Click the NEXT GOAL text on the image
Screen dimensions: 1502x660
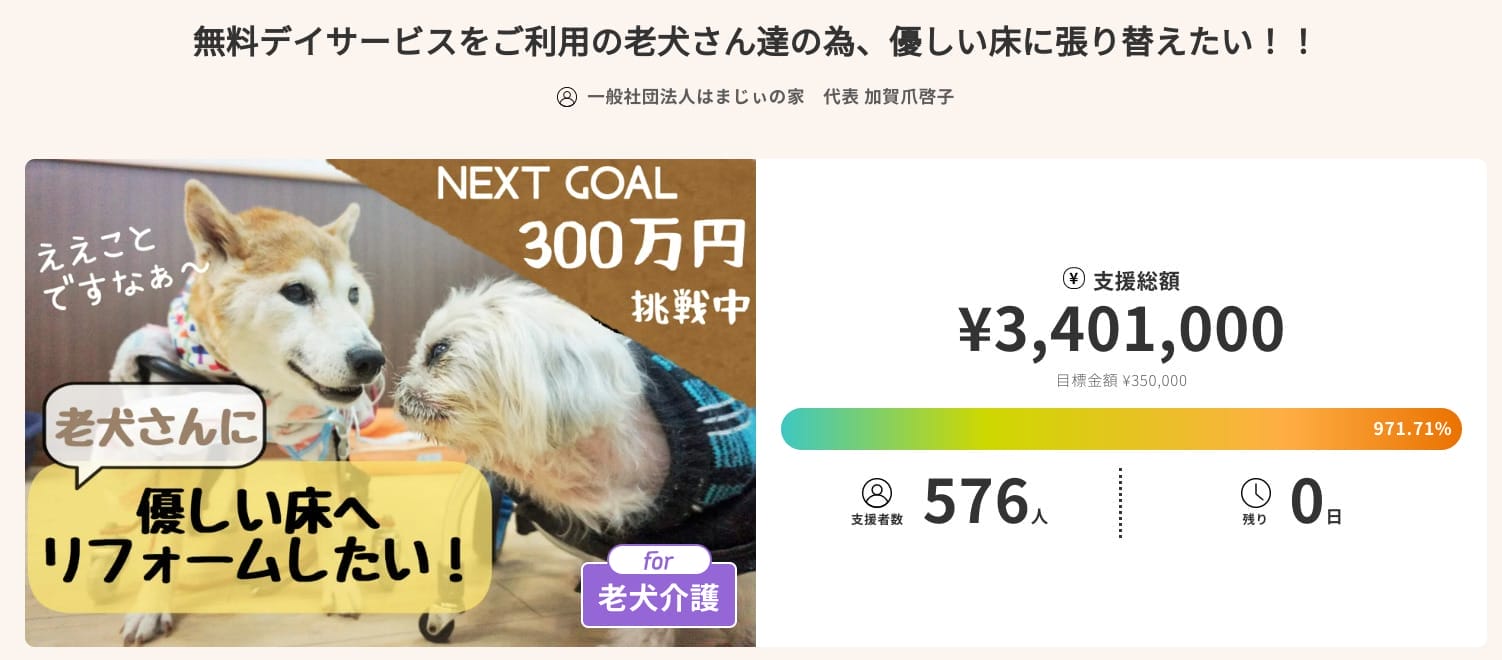[557, 184]
